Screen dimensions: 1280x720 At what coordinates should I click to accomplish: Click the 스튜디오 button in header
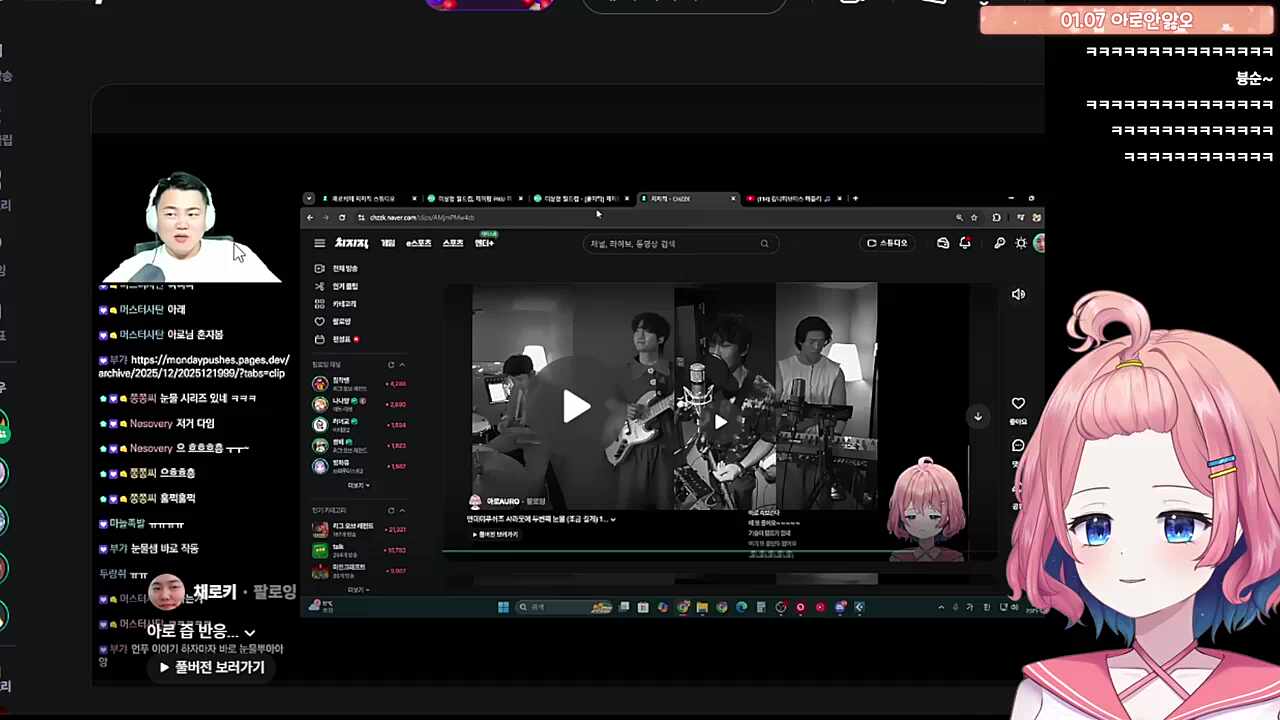tap(887, 243)
